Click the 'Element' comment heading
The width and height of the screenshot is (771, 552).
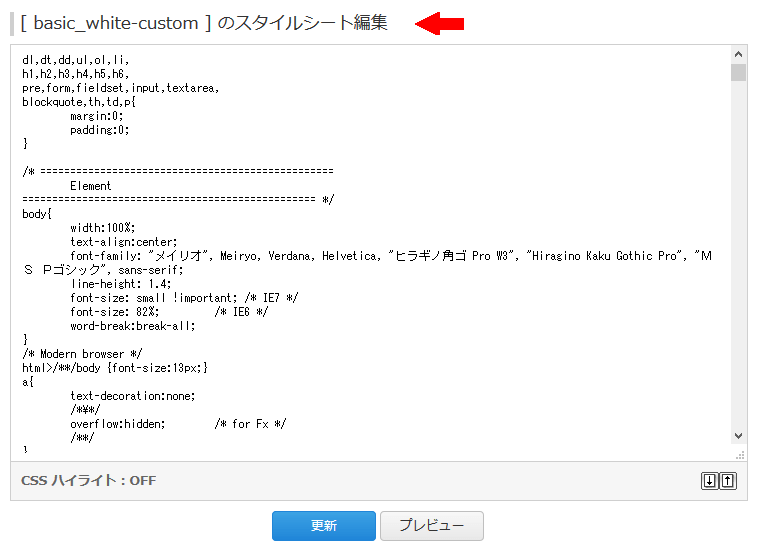[90, 186]
